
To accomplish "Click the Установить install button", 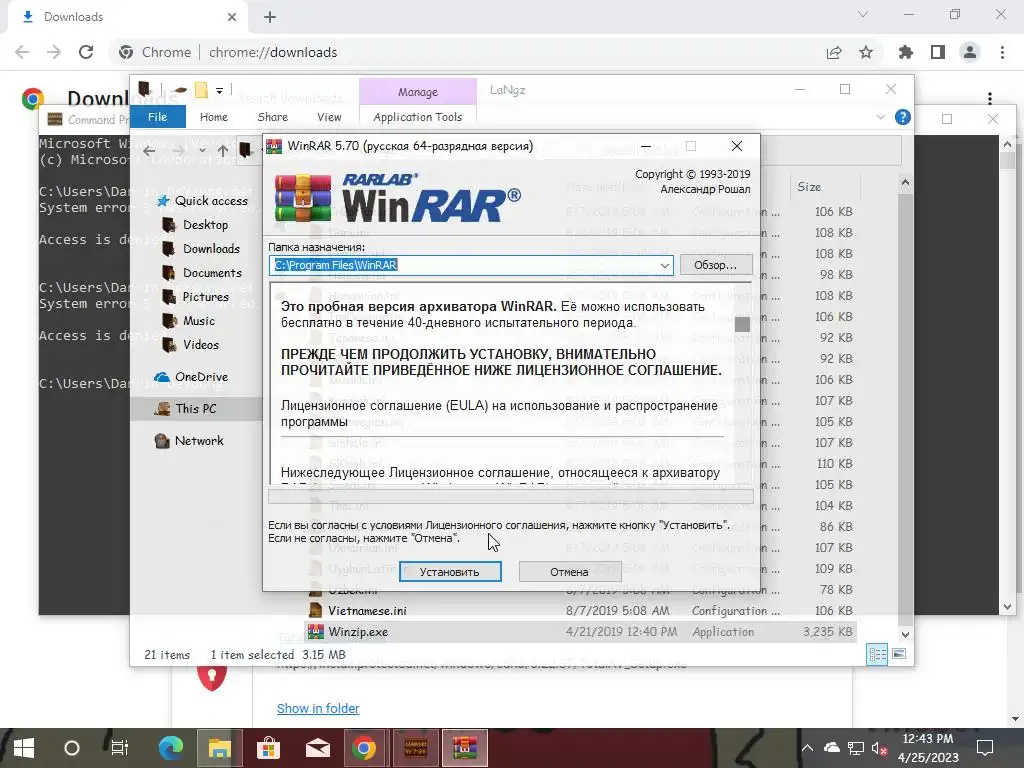I will coord(450,571).
